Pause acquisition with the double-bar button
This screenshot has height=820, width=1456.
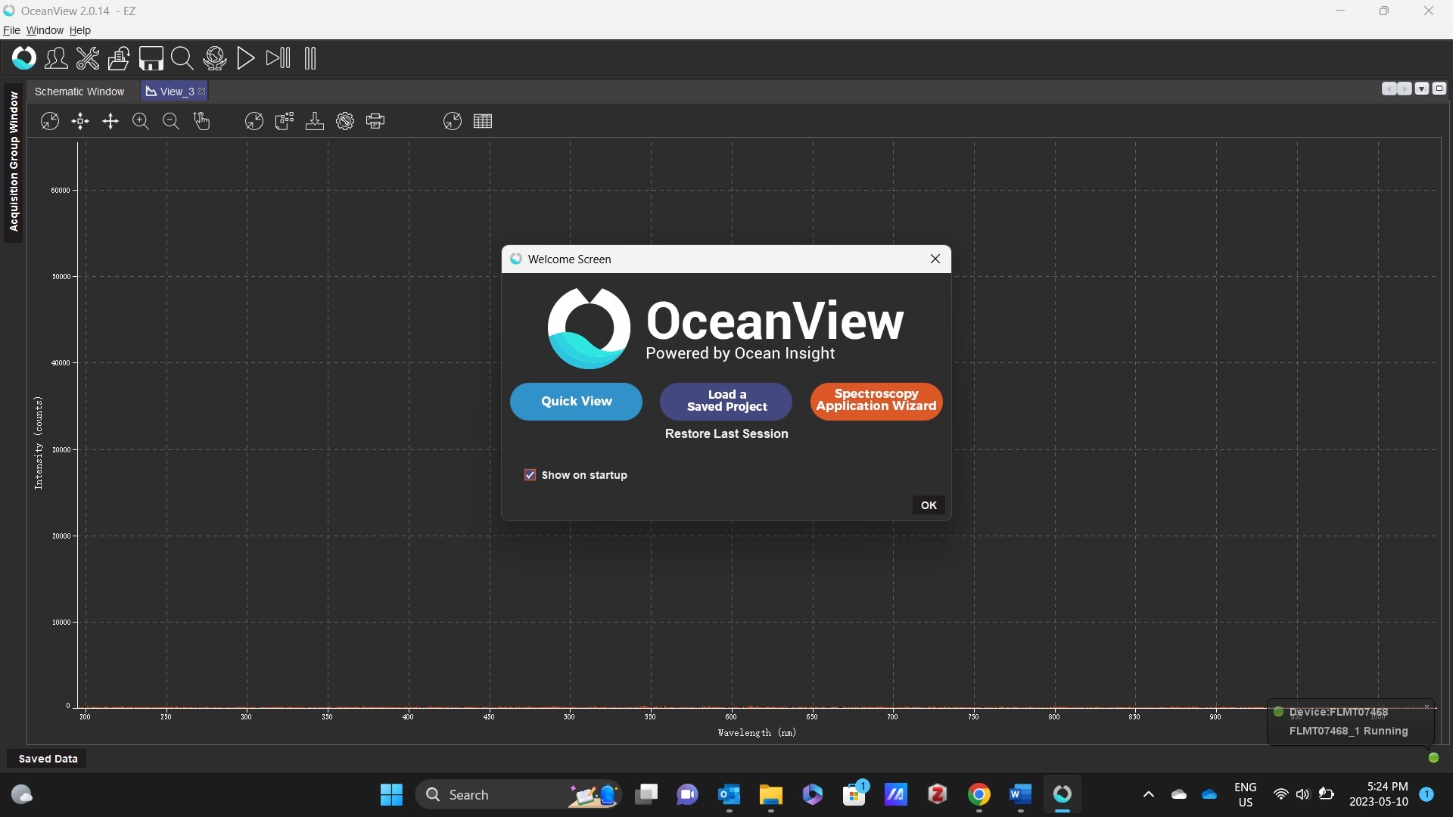pyautogui.click(x=310, y=58)
